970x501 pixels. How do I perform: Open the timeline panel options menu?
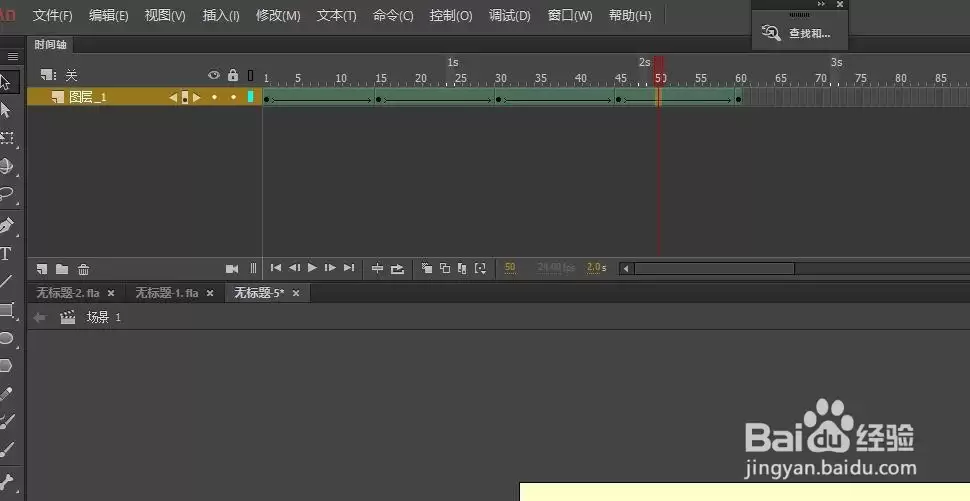tap(12, 56)
